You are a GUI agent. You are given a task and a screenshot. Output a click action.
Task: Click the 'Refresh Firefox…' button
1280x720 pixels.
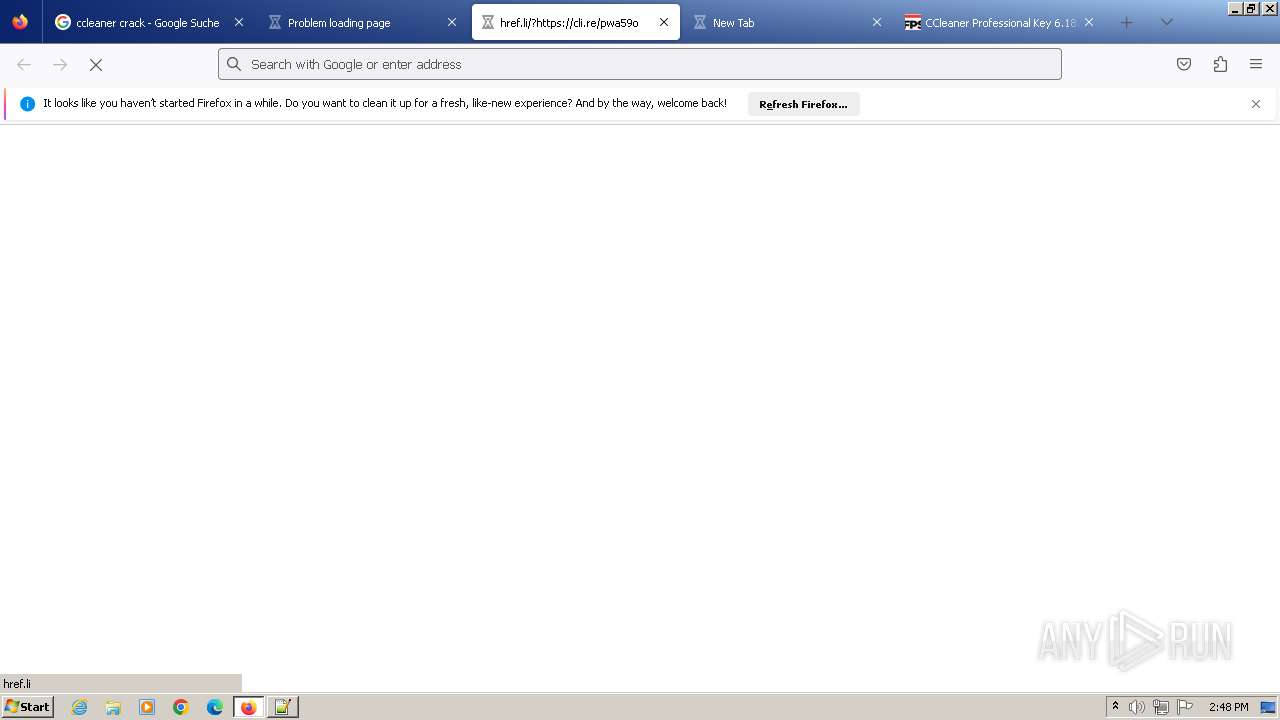coord(803,104)
